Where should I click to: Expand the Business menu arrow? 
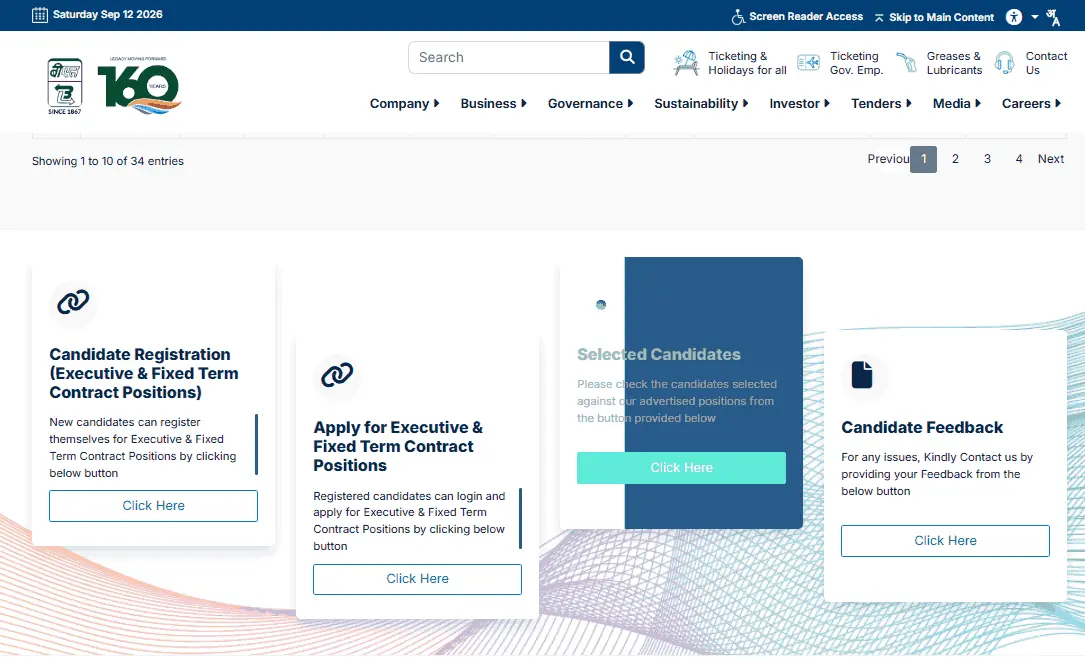coord(524,103)
